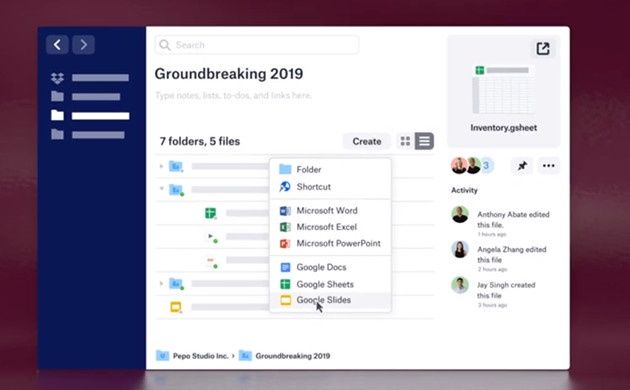630x390 pixels.
Task: Click Anthony Abate's avatar in Activity
Action: tap(460, 214)
